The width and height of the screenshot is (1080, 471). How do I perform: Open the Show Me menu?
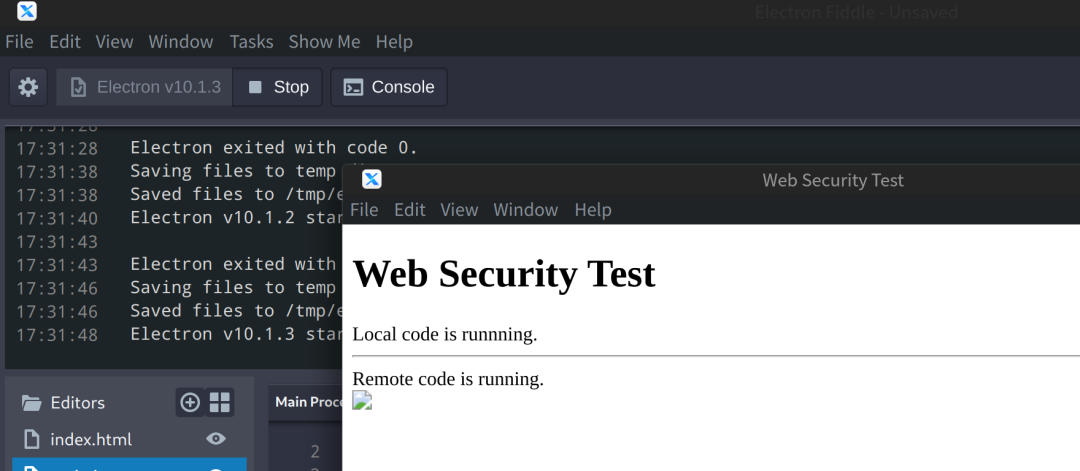tap(324, 42)
